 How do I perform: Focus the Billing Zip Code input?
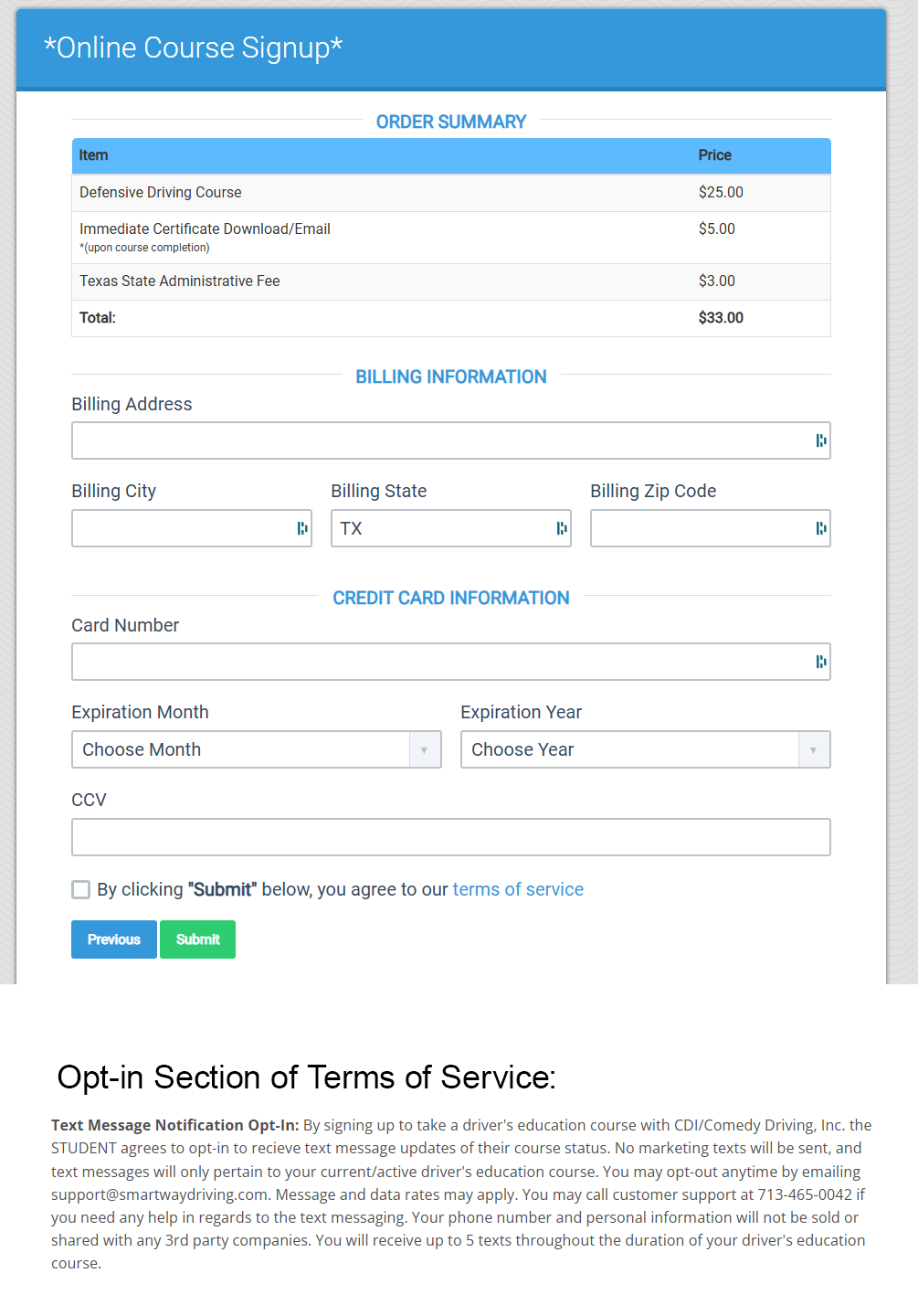coord(699,528)
